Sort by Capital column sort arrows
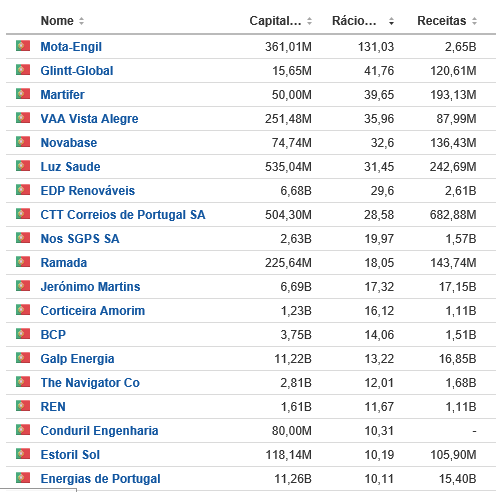496x492 pixels. click(309, 21)
